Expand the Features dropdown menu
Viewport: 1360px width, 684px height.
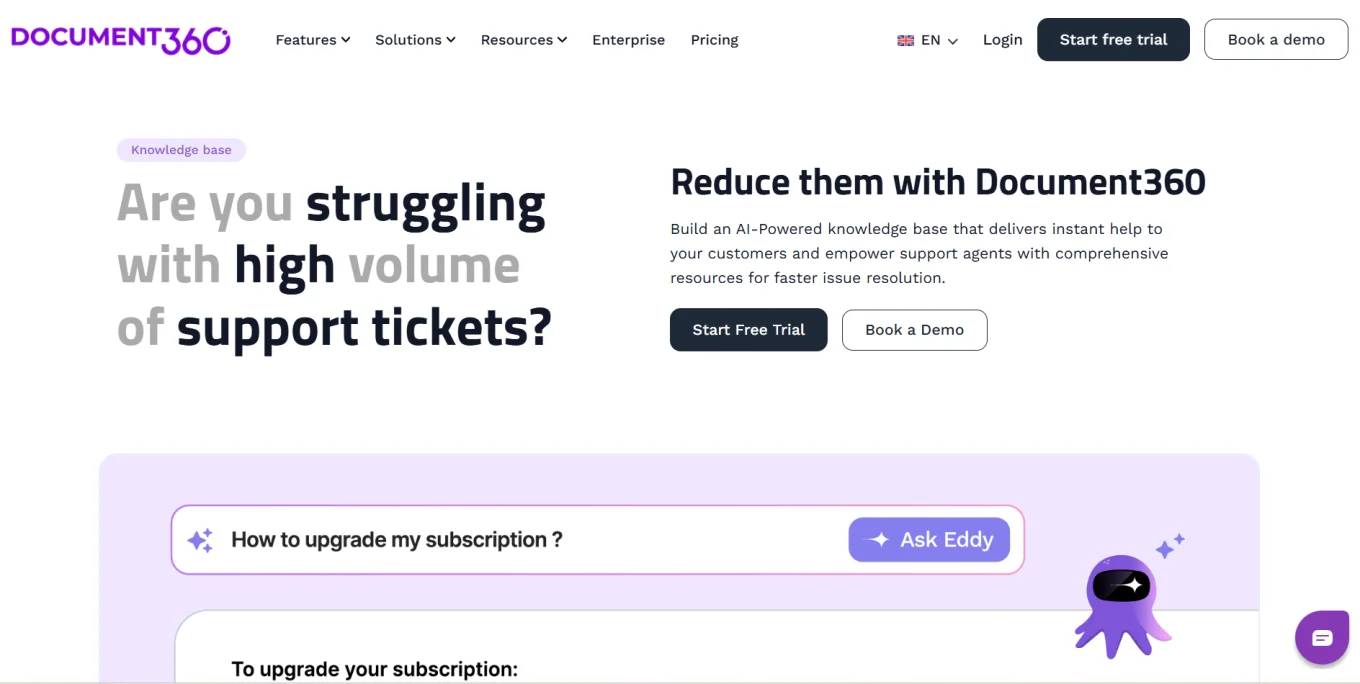pyautogui.click(x=313, y=40)
